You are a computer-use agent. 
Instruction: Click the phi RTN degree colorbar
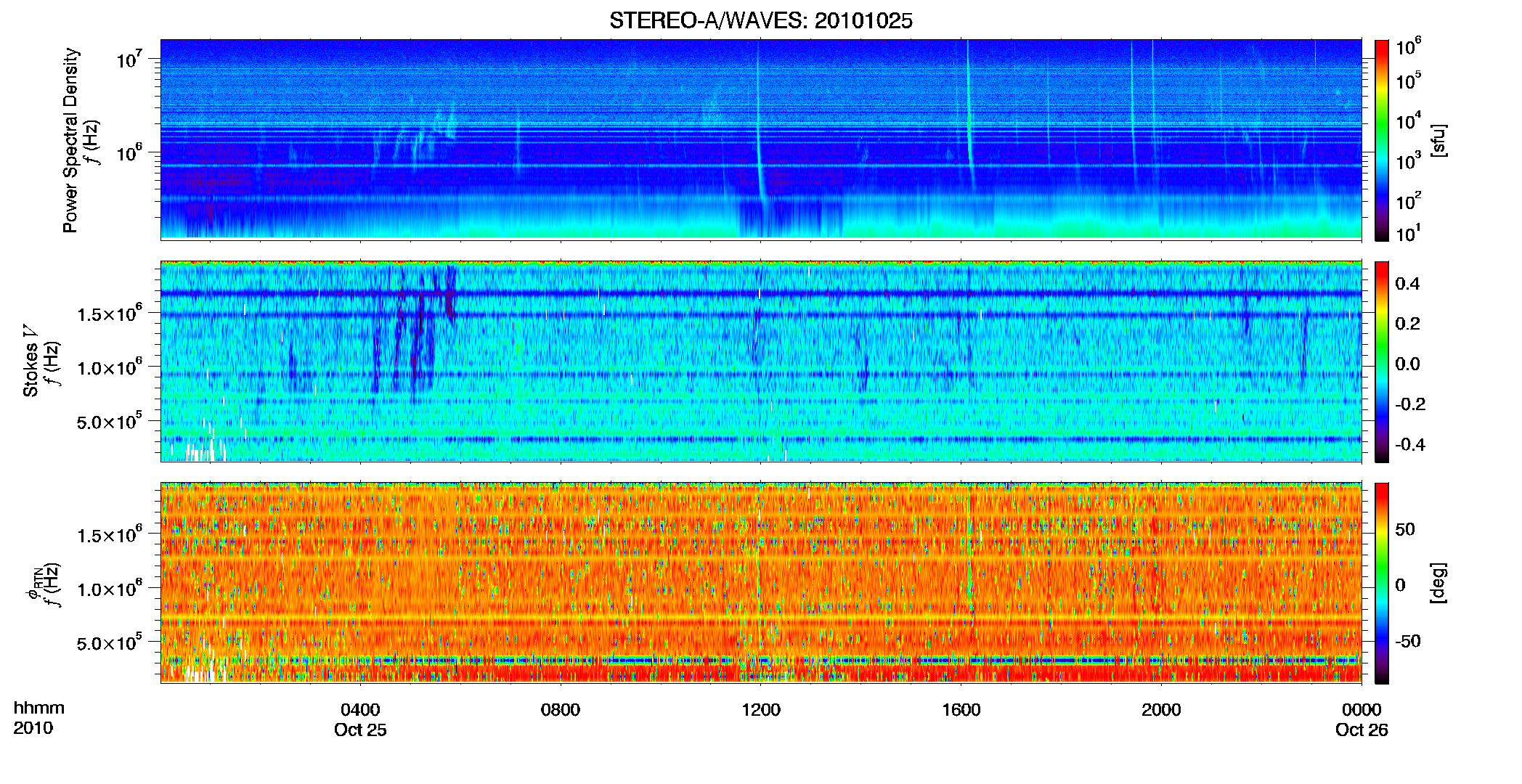pyautogui.click(x=1382, y=583)
